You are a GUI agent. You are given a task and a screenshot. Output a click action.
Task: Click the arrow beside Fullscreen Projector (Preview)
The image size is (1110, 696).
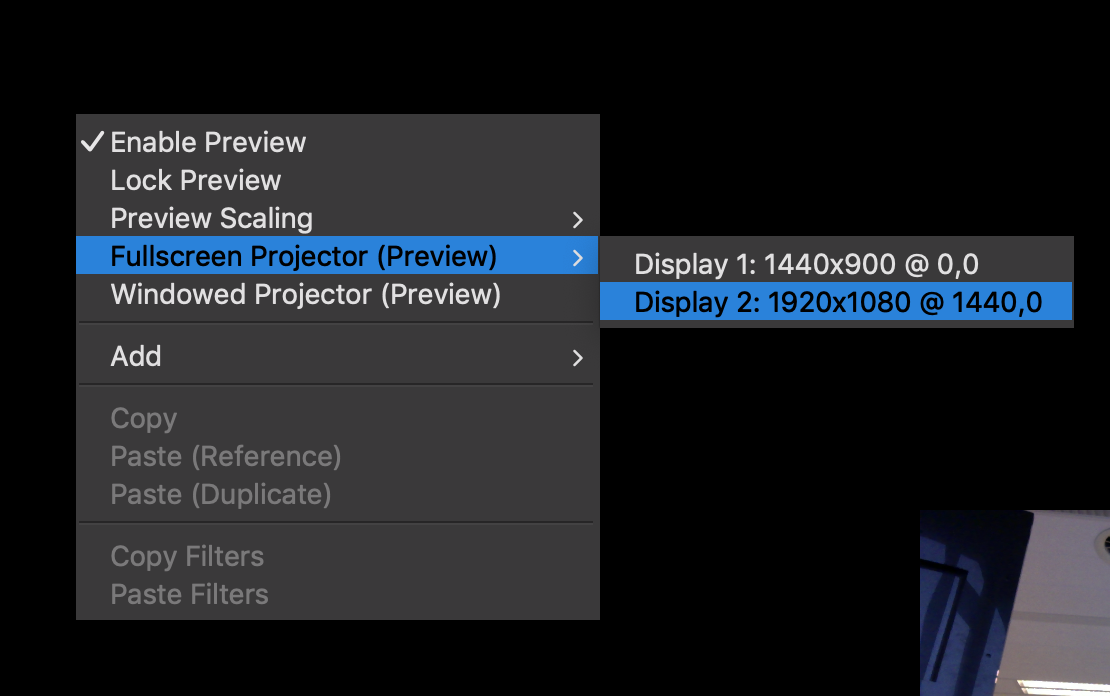[x=578, y=256]
